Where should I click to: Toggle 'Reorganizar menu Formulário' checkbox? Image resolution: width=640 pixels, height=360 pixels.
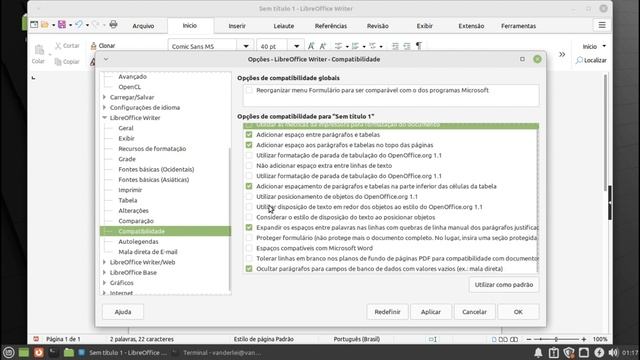[x=249, y=90]
